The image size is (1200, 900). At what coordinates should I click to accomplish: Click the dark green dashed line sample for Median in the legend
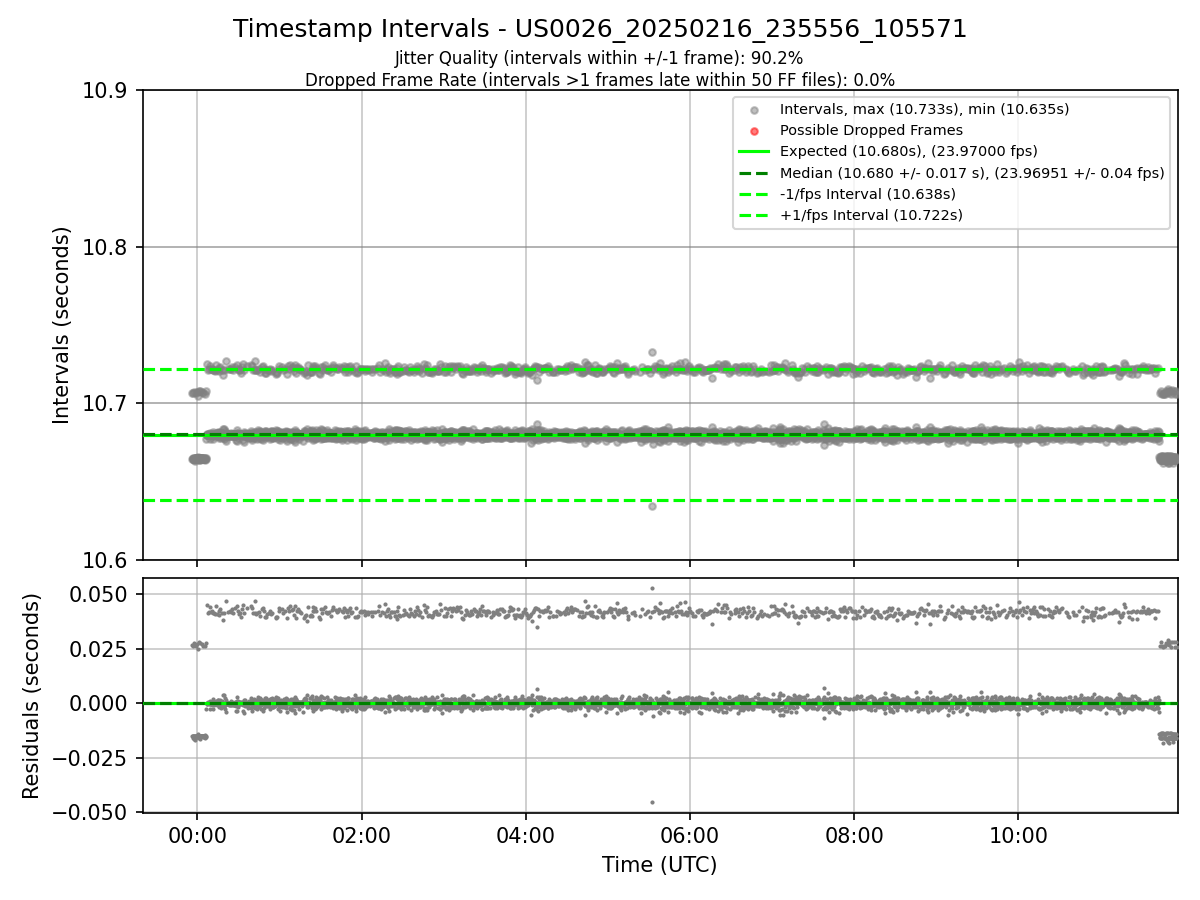[x=754, y=173]
